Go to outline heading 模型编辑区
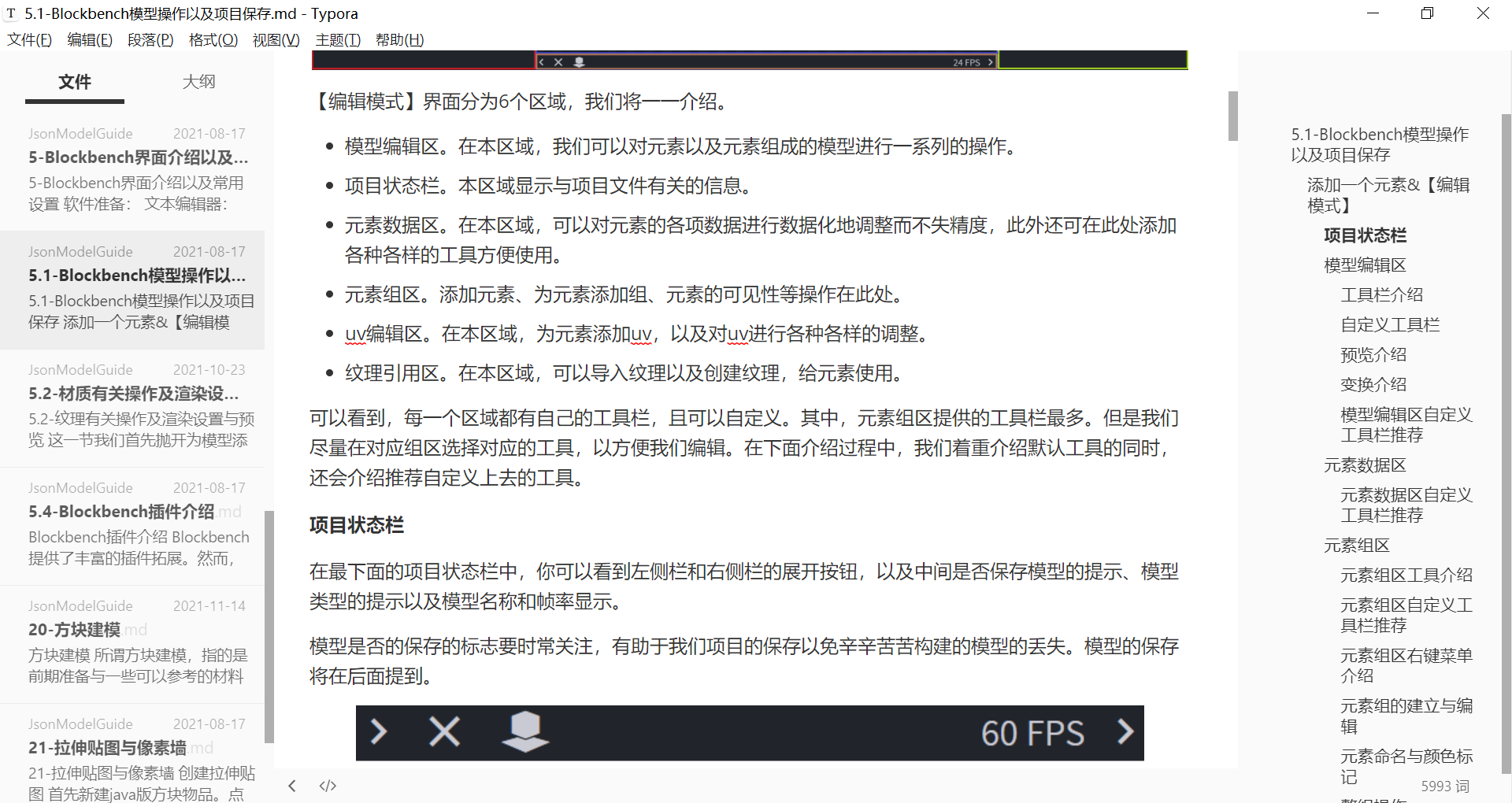1512x803 pixels. [1365, 265]
